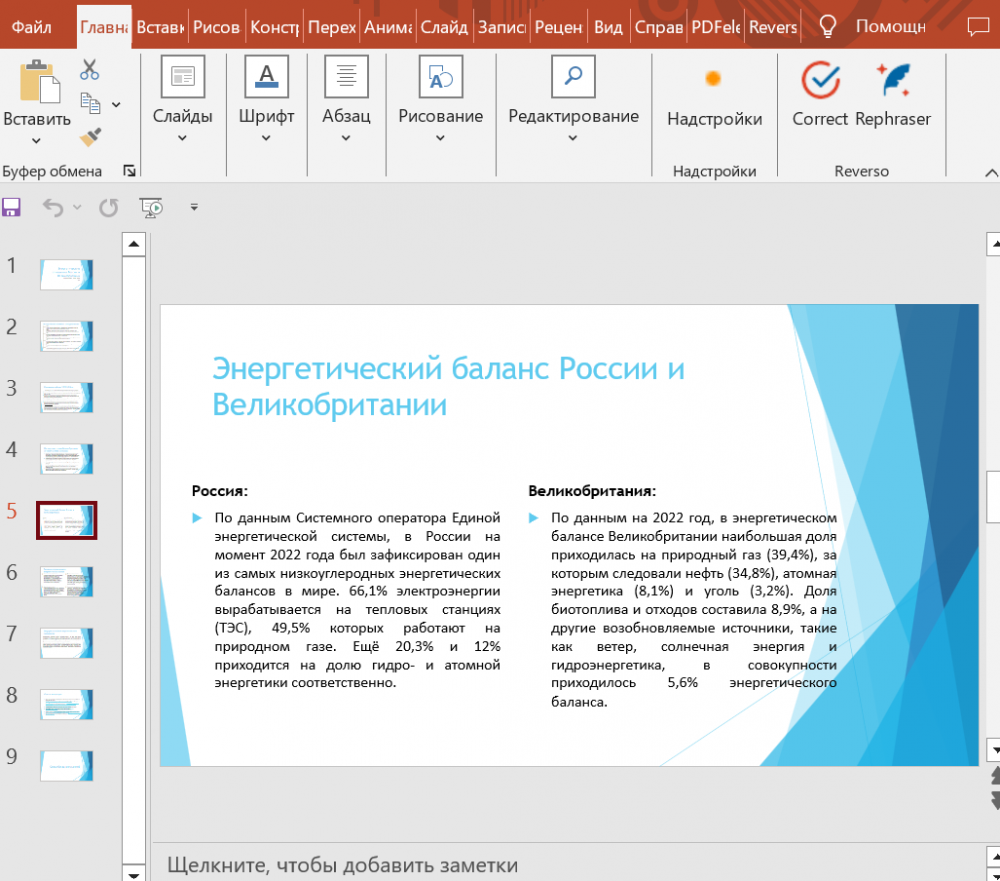Open the Буфер обмена dialog launcher
Image resolution: width=1000 pixels, height=881 pixels.
(129, 171)
